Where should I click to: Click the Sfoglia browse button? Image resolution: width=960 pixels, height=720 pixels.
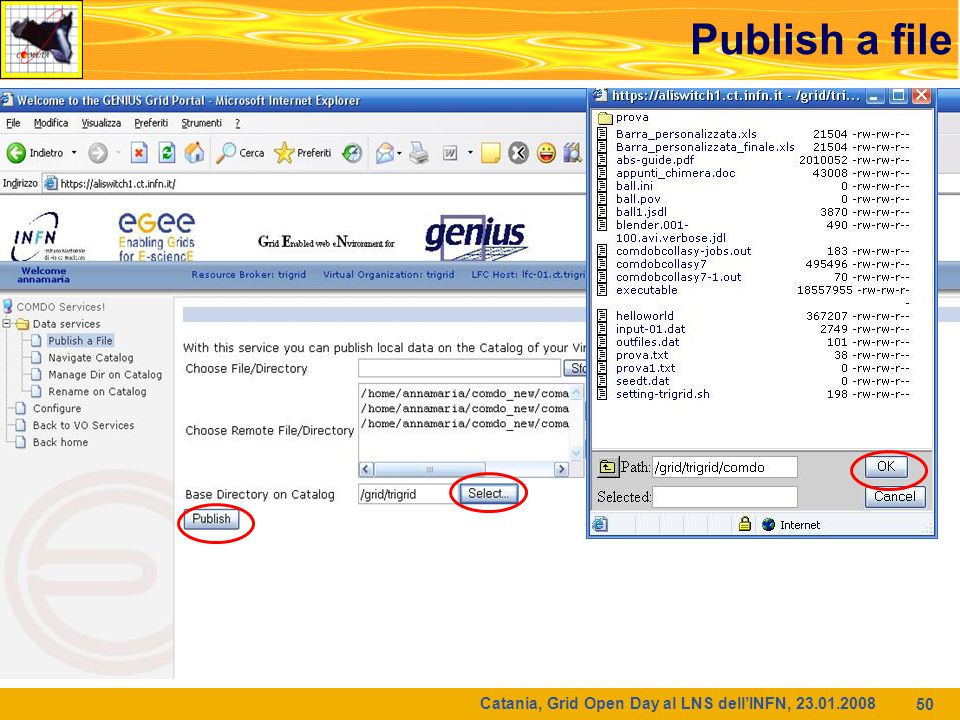575,368
